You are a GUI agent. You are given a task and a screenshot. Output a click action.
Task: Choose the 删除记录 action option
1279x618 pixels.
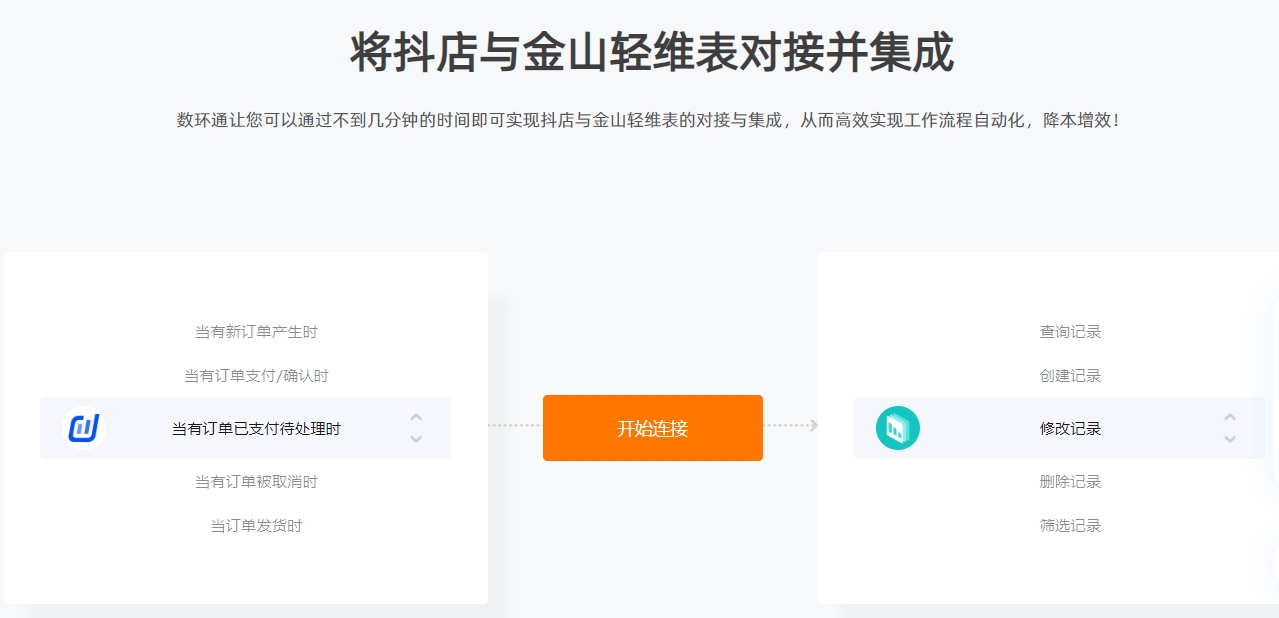click(x=1070, y=482)
